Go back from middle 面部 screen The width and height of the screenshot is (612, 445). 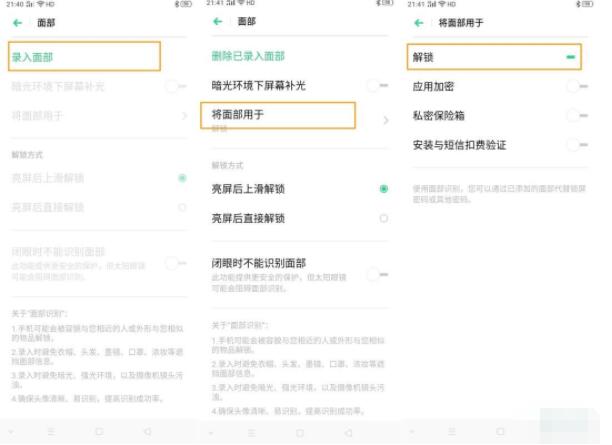[x=218, y=21]
